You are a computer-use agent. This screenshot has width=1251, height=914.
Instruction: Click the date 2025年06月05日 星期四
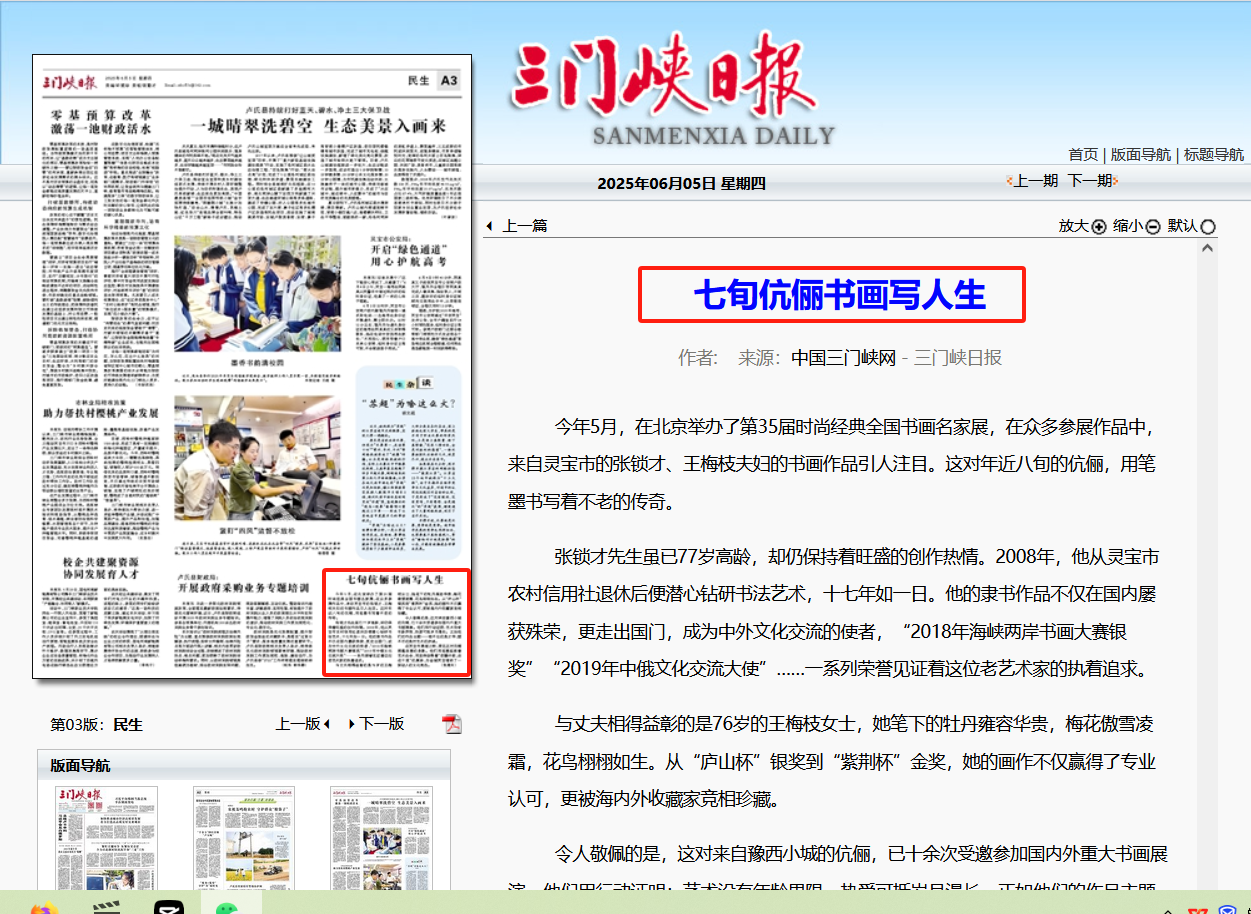coord(681,183)
